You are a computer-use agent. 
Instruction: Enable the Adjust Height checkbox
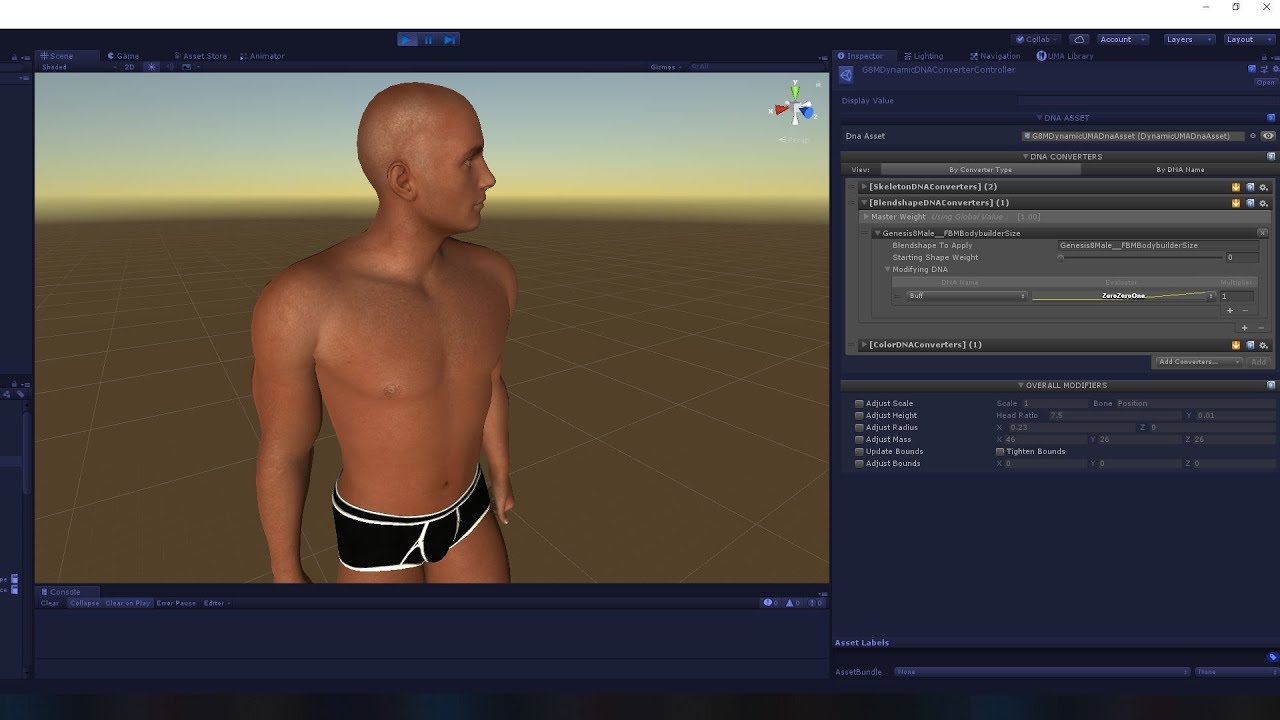pyautogui.click(x=859, y=416)
